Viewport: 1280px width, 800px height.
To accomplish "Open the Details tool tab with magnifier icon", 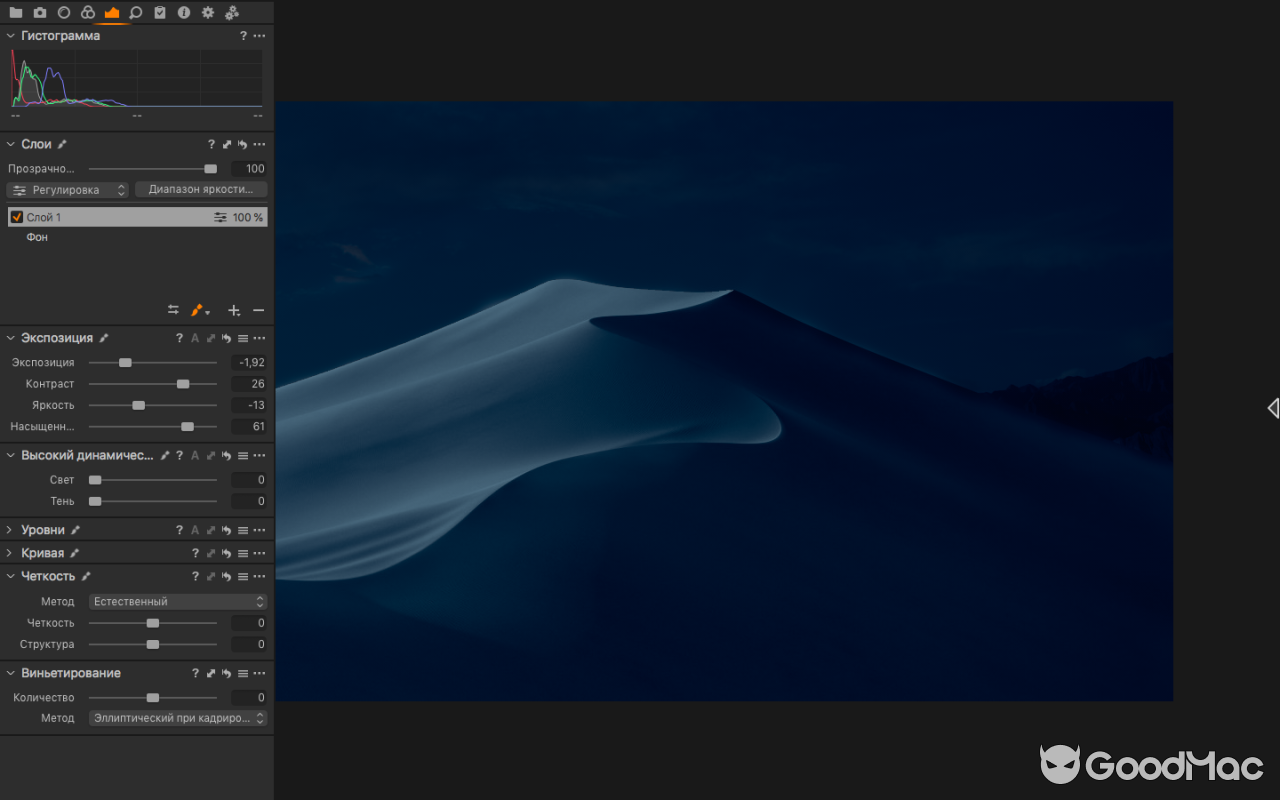I will 135,13.
